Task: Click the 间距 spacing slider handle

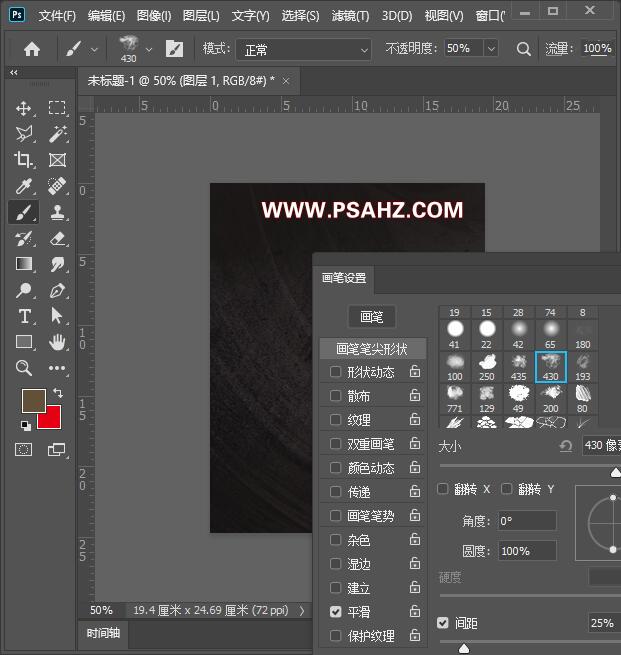Action: (464, 648)
